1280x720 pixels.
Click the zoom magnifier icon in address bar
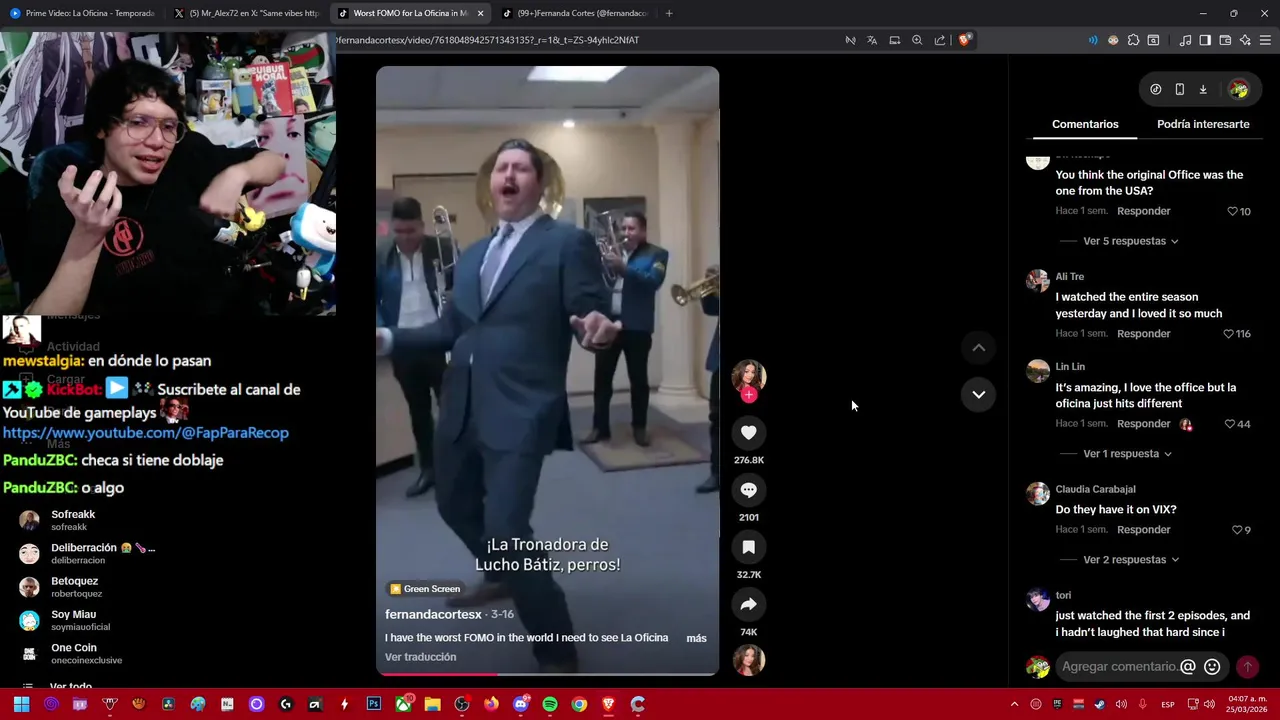click(x=917, y=40)
